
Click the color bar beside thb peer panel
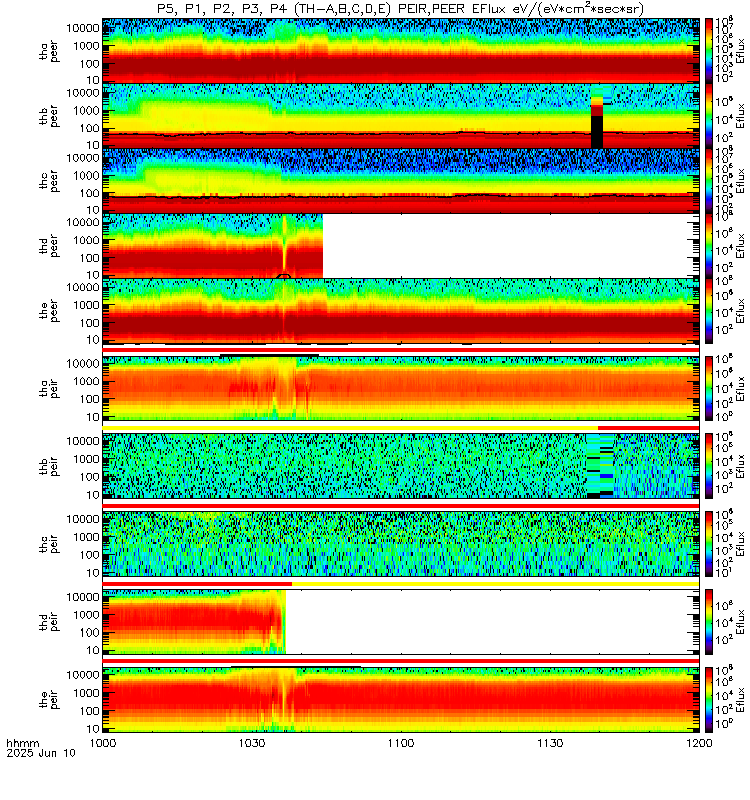pyautogui.click(x=709, y=116)
